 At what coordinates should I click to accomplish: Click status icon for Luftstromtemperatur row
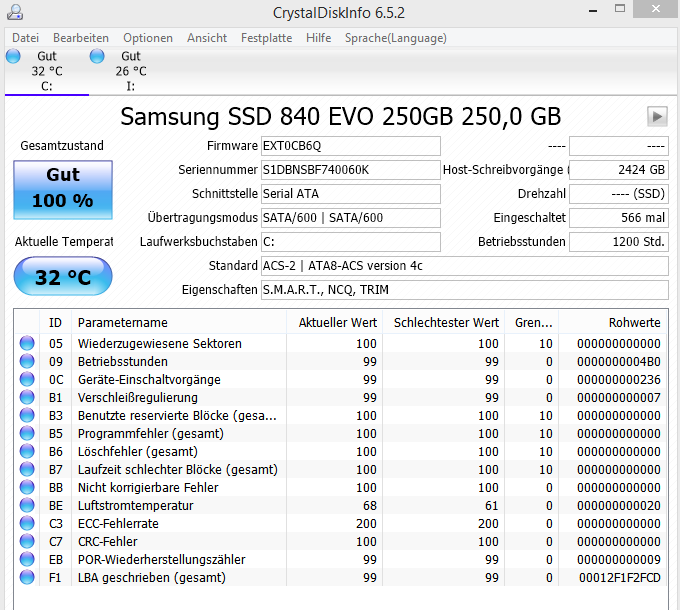pos(27,505)
